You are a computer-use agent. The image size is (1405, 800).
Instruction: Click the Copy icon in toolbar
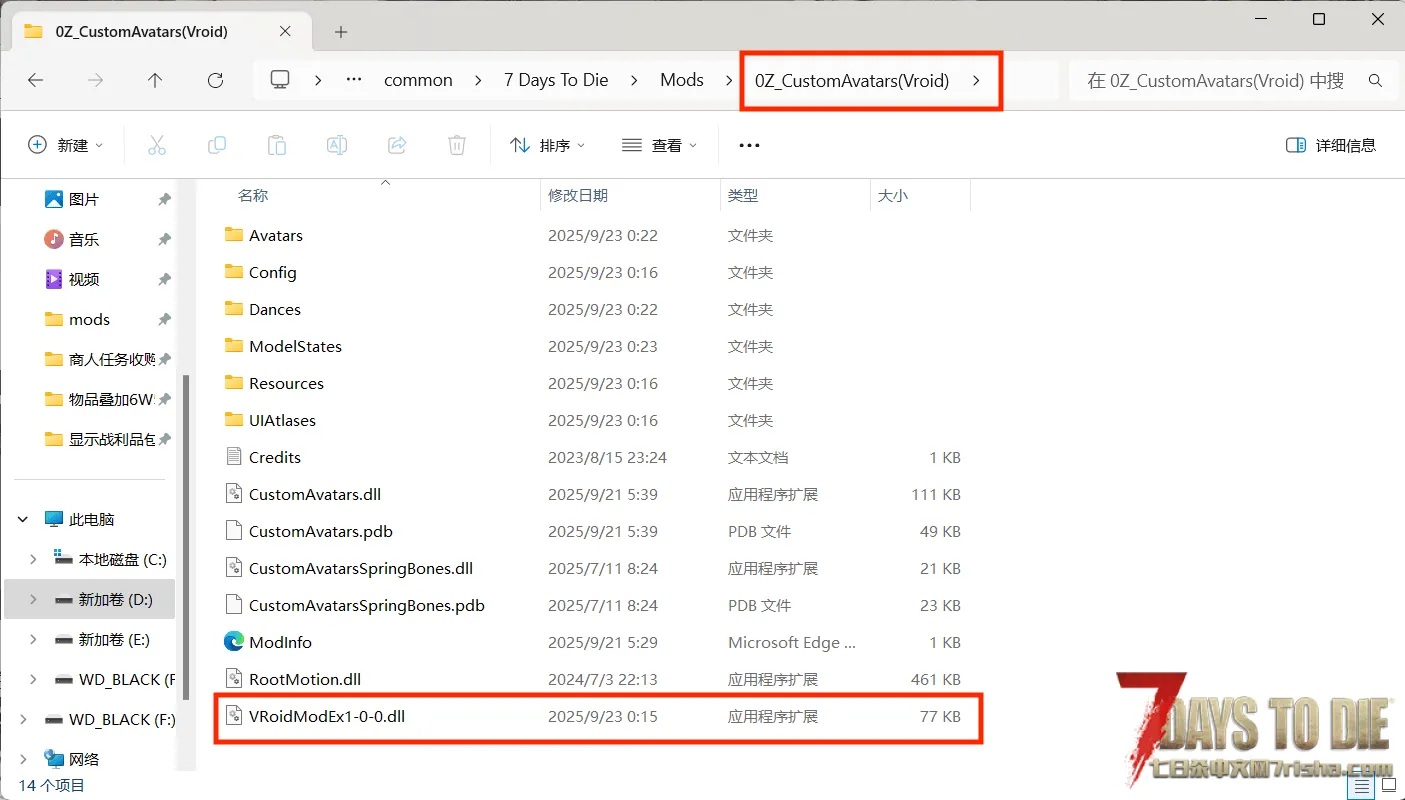pos(217,145)
